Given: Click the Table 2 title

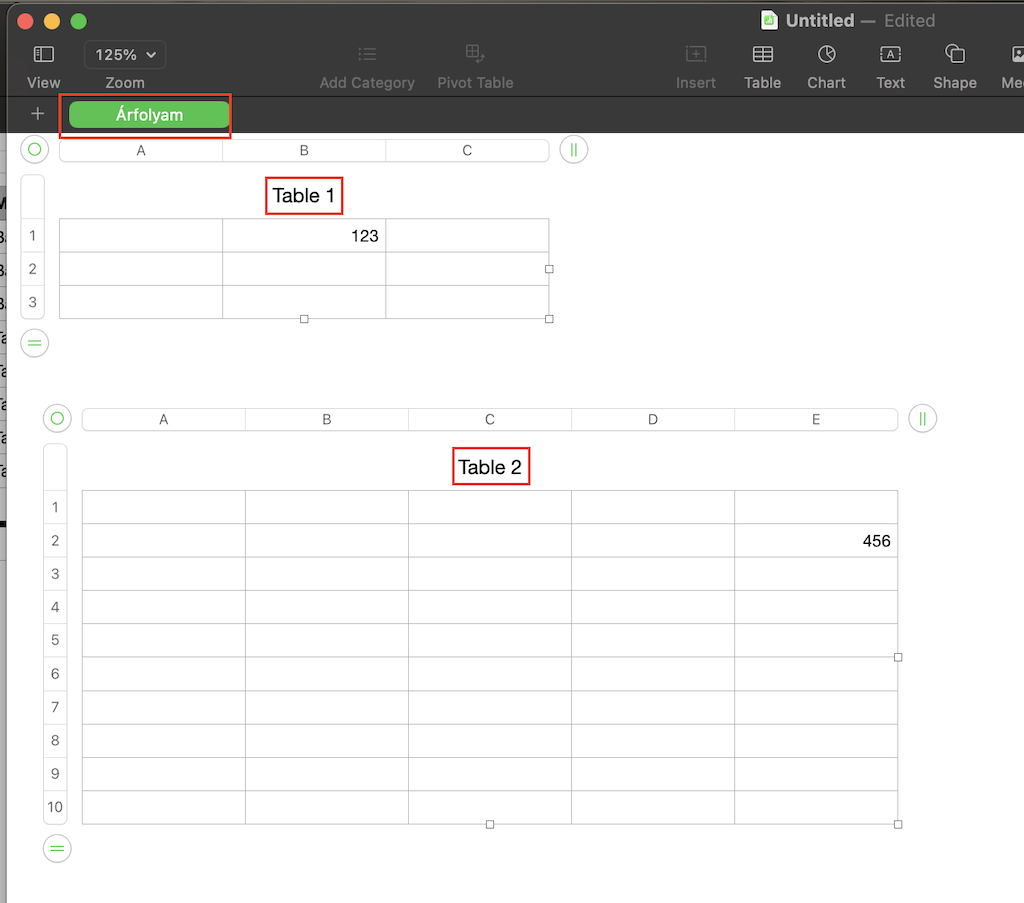Looking at the screenshot, I should (490, 467).
